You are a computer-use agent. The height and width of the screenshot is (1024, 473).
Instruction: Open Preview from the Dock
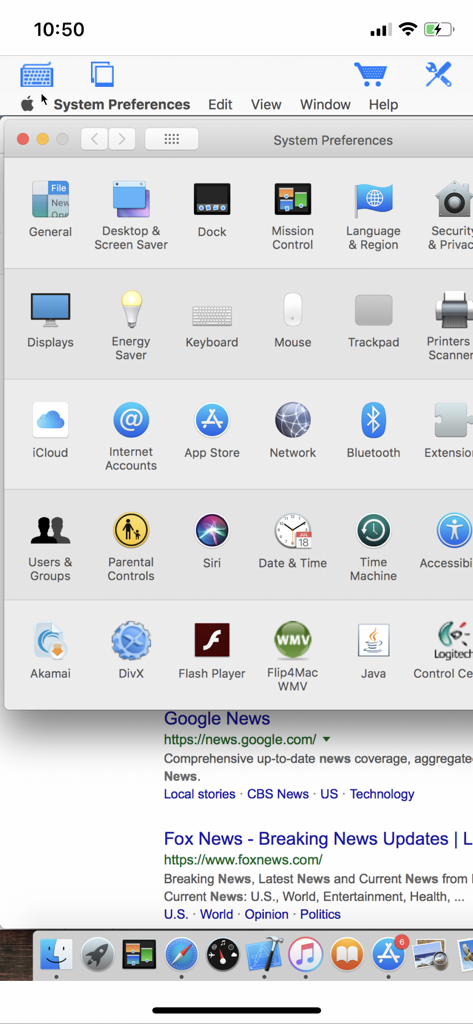pos(430,954)
